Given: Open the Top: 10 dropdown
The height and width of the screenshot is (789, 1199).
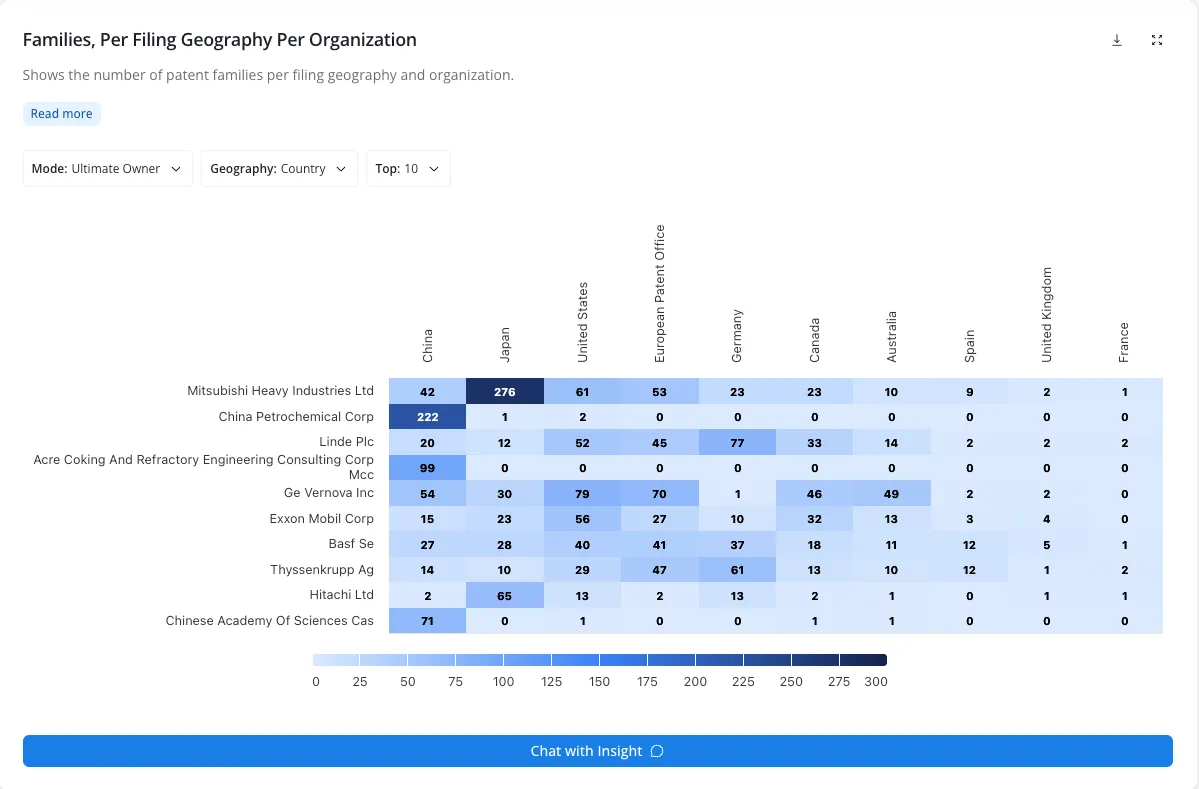Looking at the screenshot, I should click(408, 168).
